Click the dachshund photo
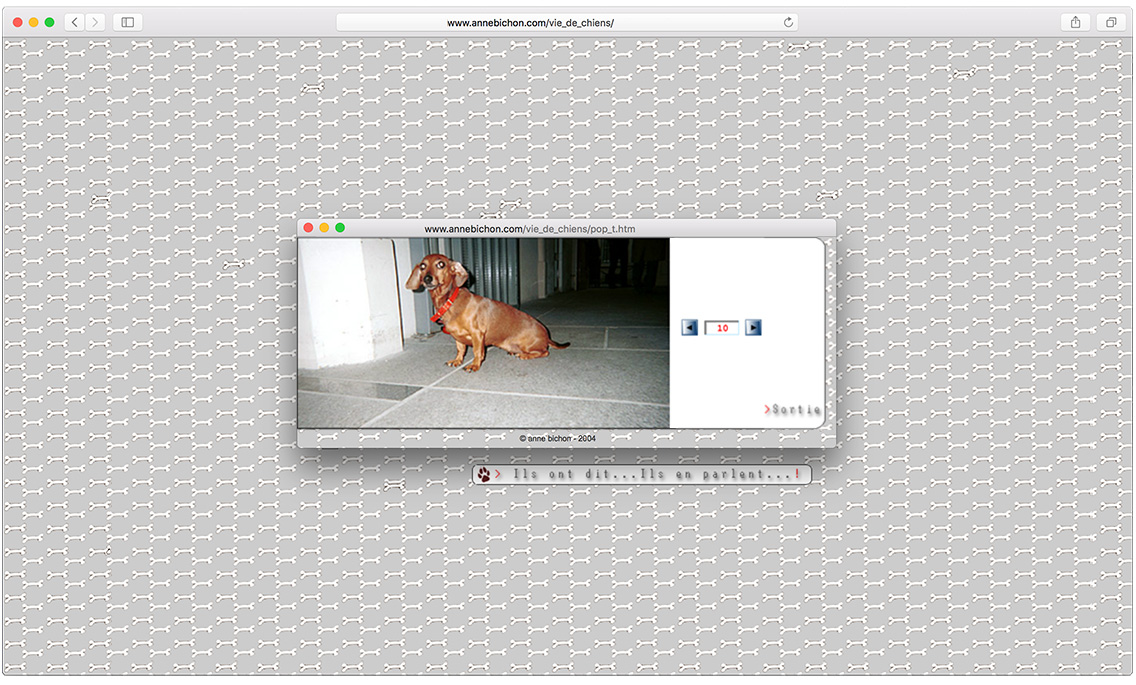 pyautogui.click(x=483, y=333)
